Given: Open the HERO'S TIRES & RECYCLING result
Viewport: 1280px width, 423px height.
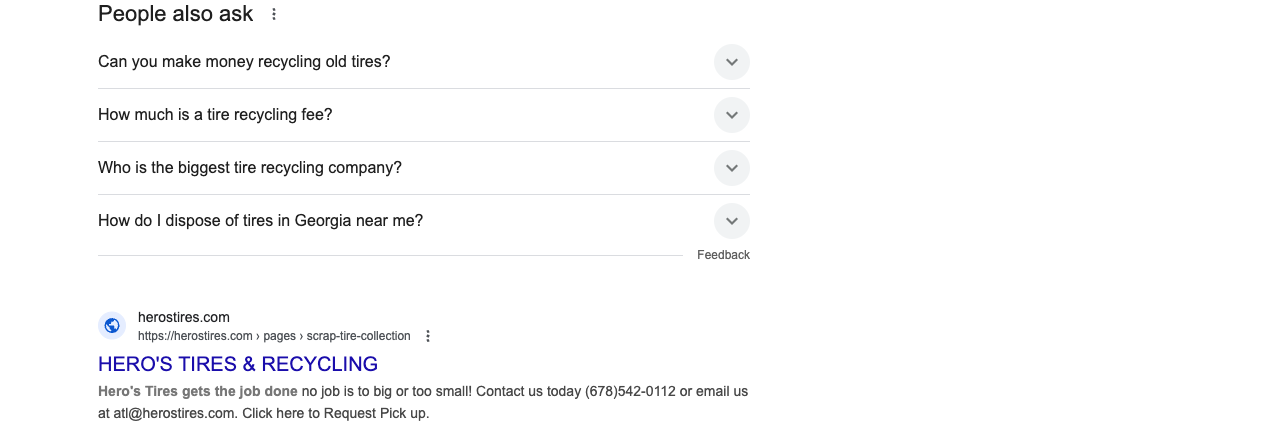Looking at the screenshot, I should tap(238, 364).
